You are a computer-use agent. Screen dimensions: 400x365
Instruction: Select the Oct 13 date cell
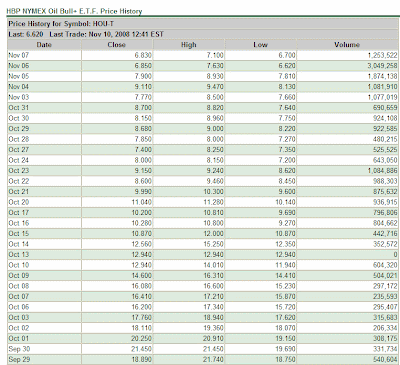coord(44,255)
